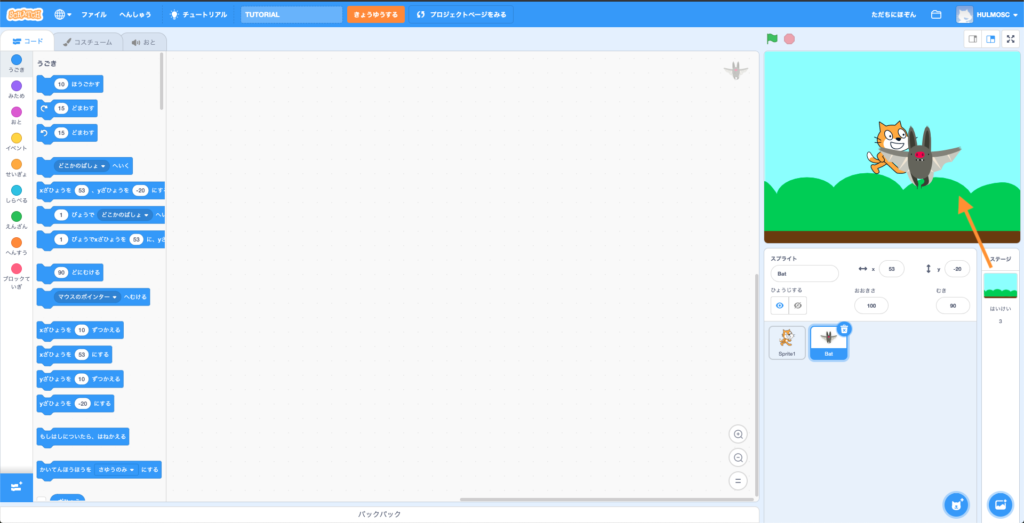Show the sprite using the eye icon
1024x523 pixels.
(x=779, y=305)
